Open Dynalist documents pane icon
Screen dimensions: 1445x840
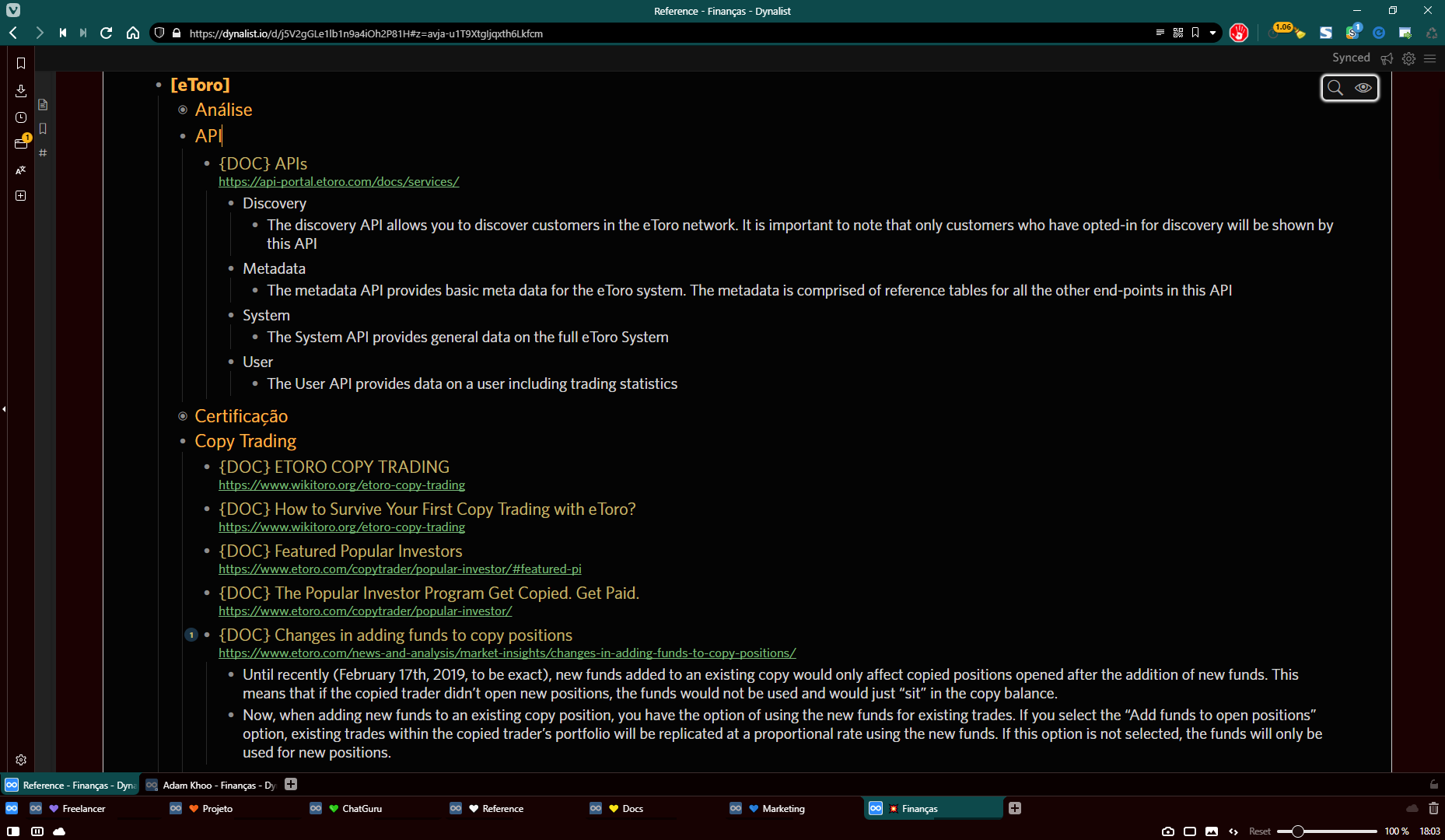(43, 104)
